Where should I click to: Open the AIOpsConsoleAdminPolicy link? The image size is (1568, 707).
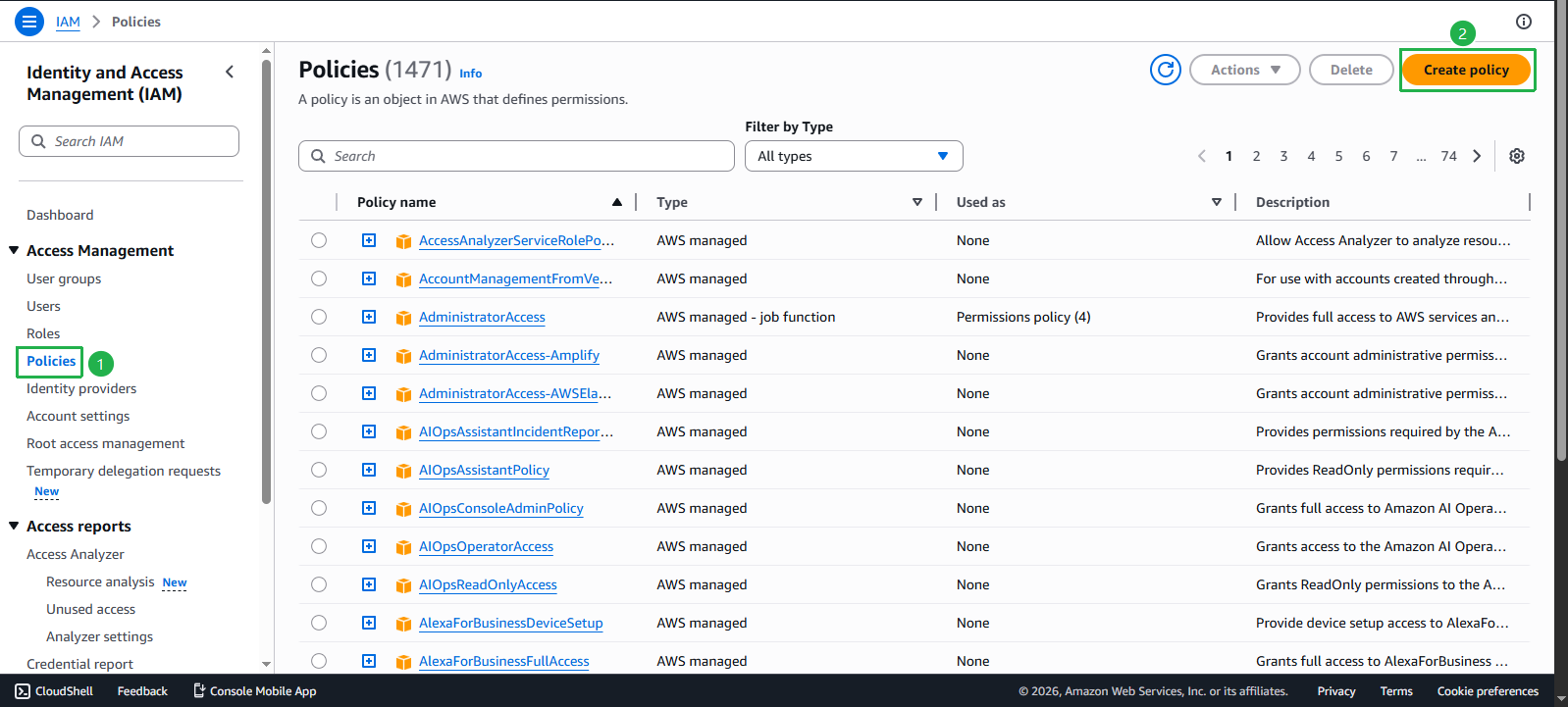click(501, 508)
